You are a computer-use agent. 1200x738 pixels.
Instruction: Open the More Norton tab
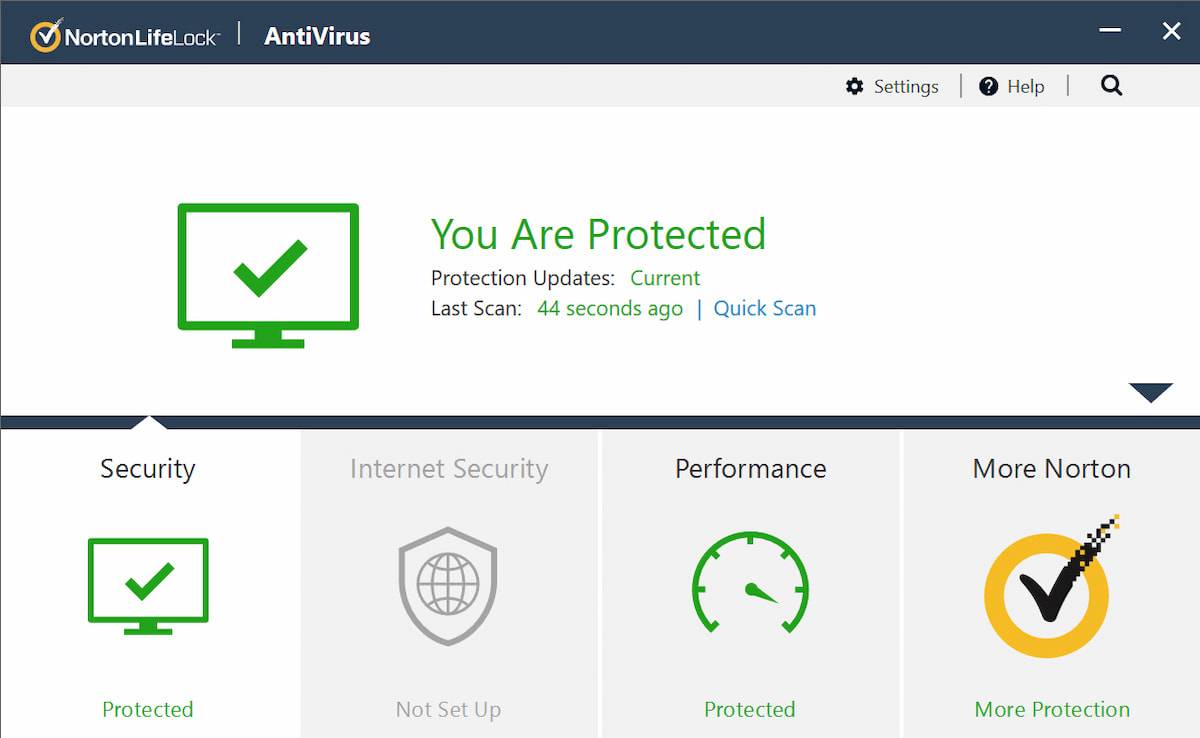point(1051,469)
